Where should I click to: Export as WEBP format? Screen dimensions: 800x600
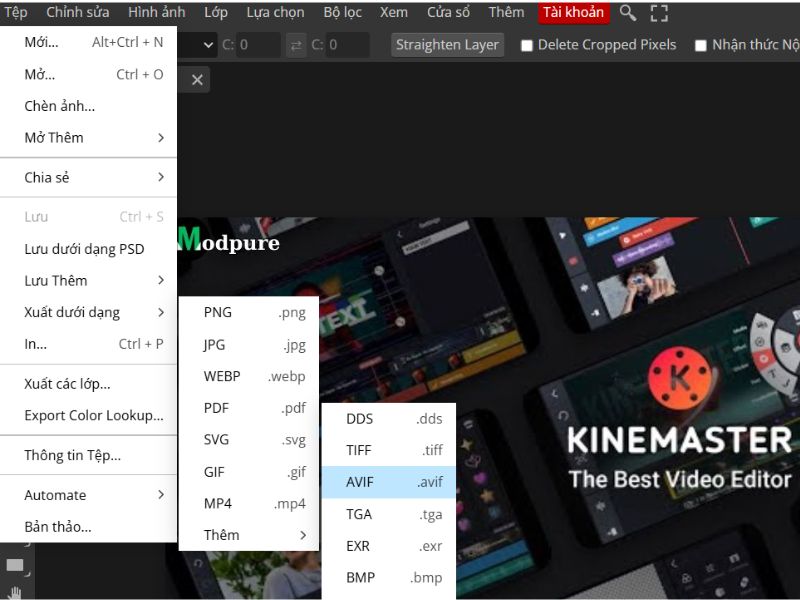(249, 377)
